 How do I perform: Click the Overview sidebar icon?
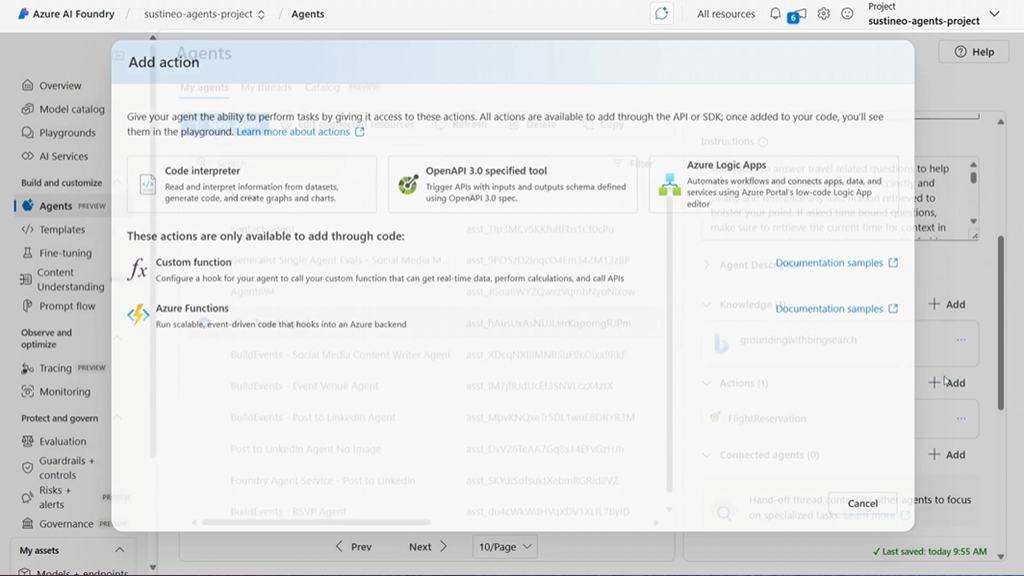(x=27, y=86)
